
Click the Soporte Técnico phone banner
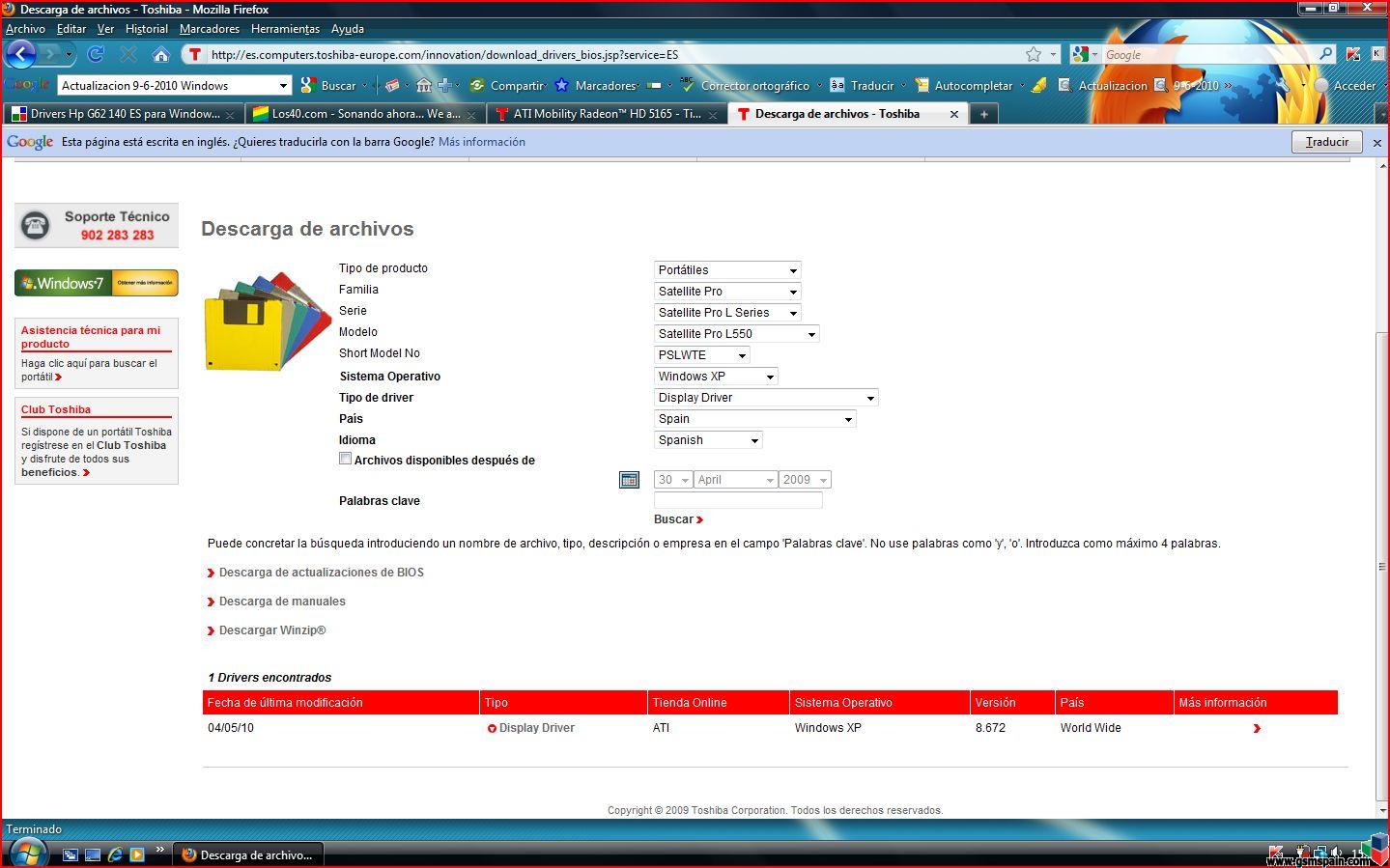click(97, 225)
